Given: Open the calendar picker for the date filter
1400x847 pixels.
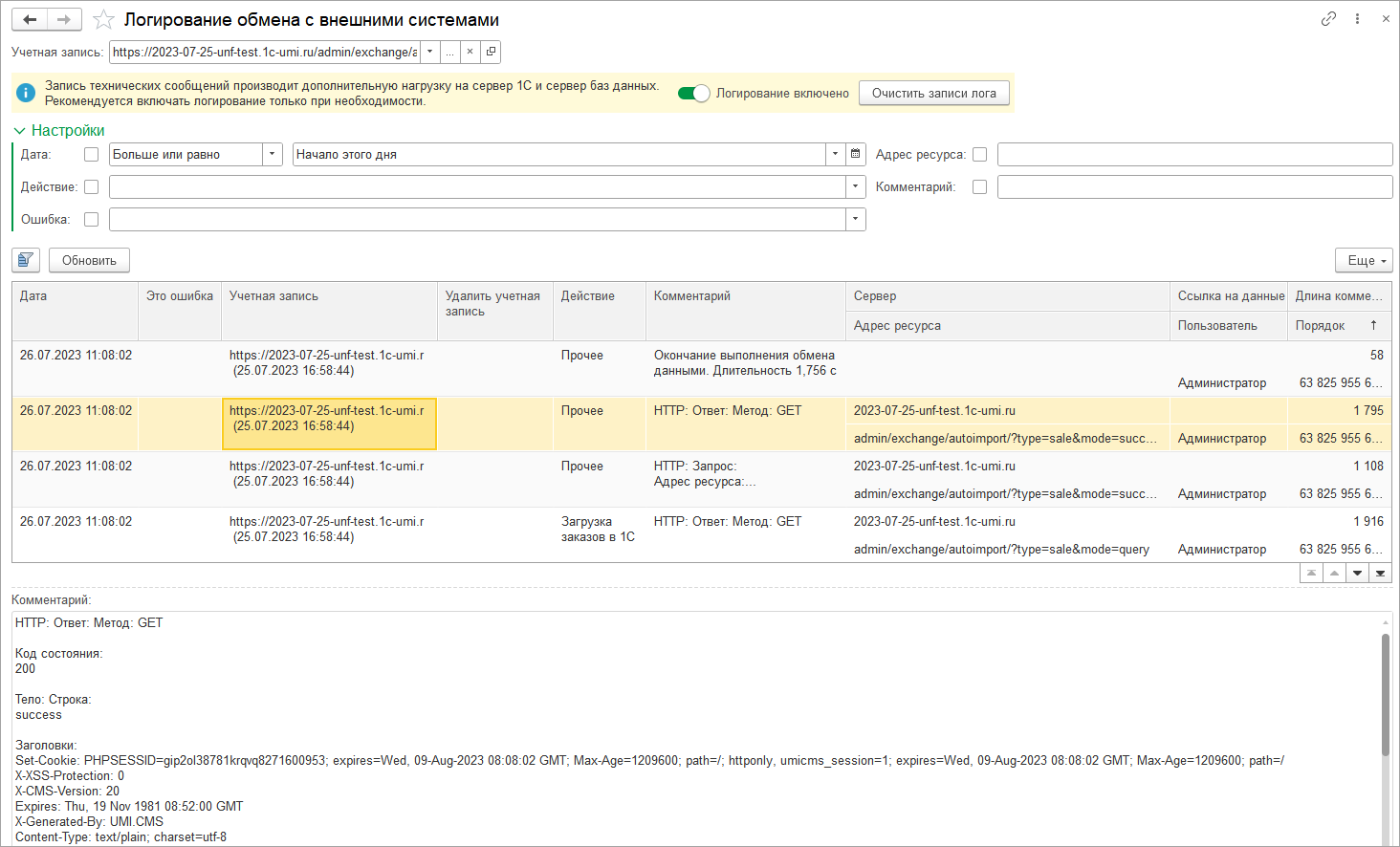Looking at the screenshot, I should click(856, 154).
